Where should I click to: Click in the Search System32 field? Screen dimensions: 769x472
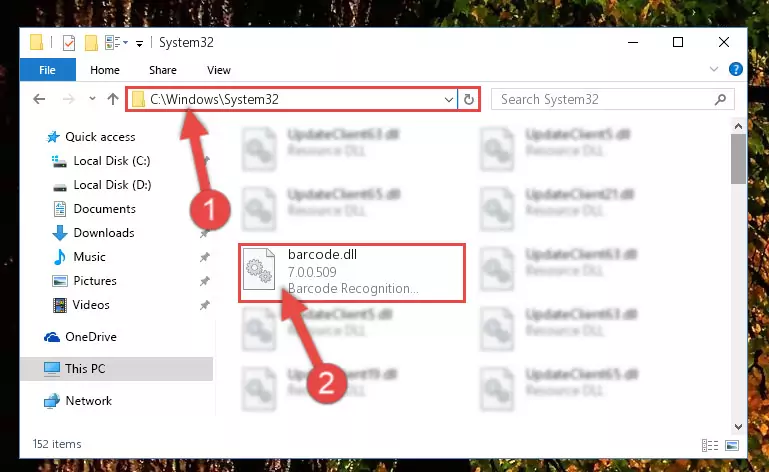tap(603, 100)
